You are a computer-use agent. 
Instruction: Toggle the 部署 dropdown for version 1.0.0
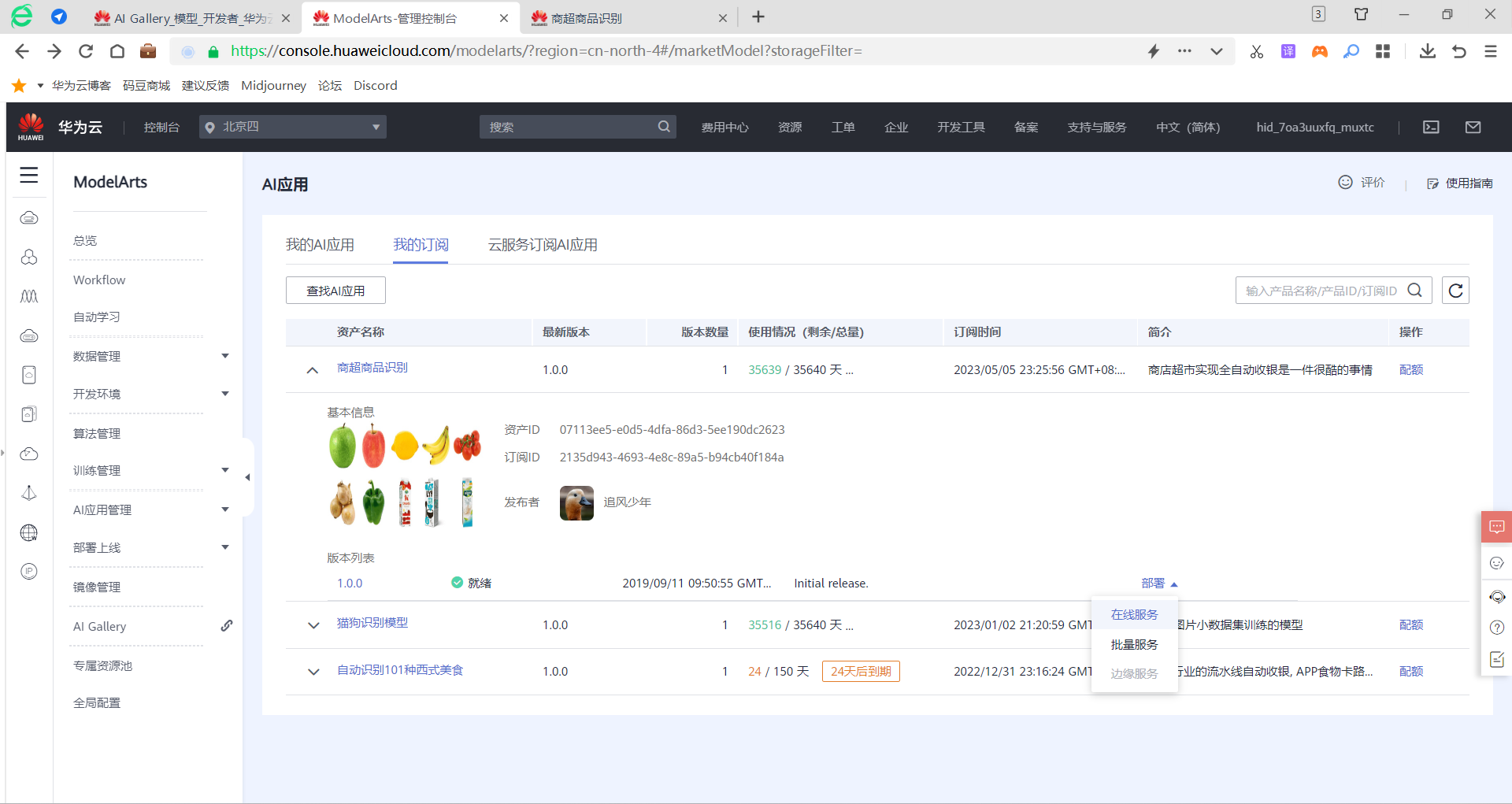coord(1159,584)
